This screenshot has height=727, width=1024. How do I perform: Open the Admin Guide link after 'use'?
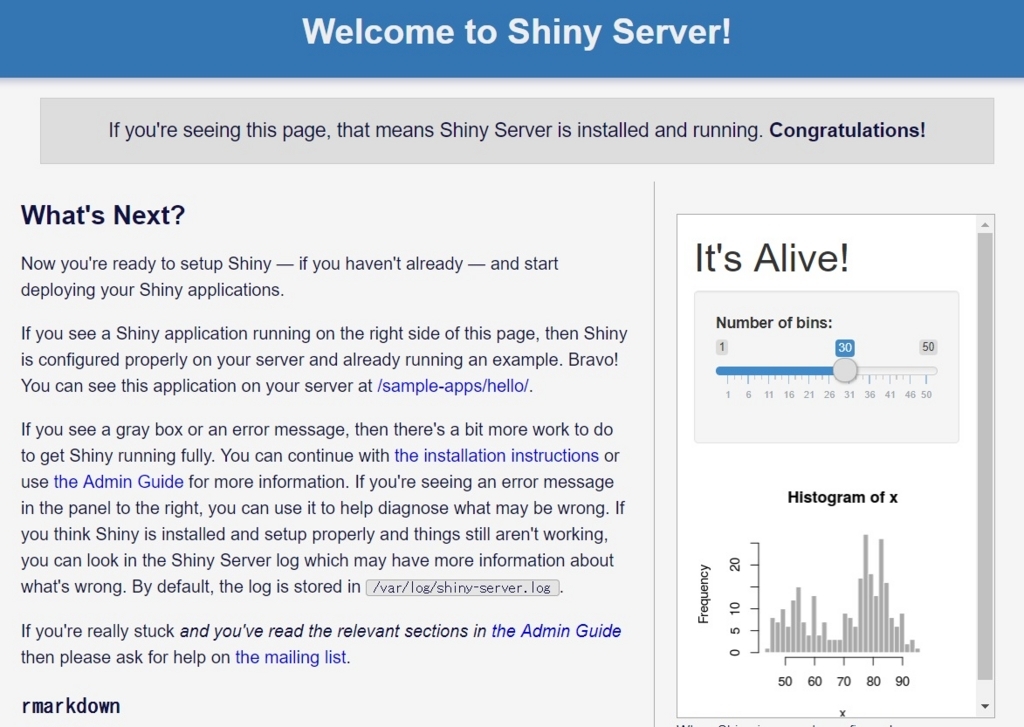point(118,481)
